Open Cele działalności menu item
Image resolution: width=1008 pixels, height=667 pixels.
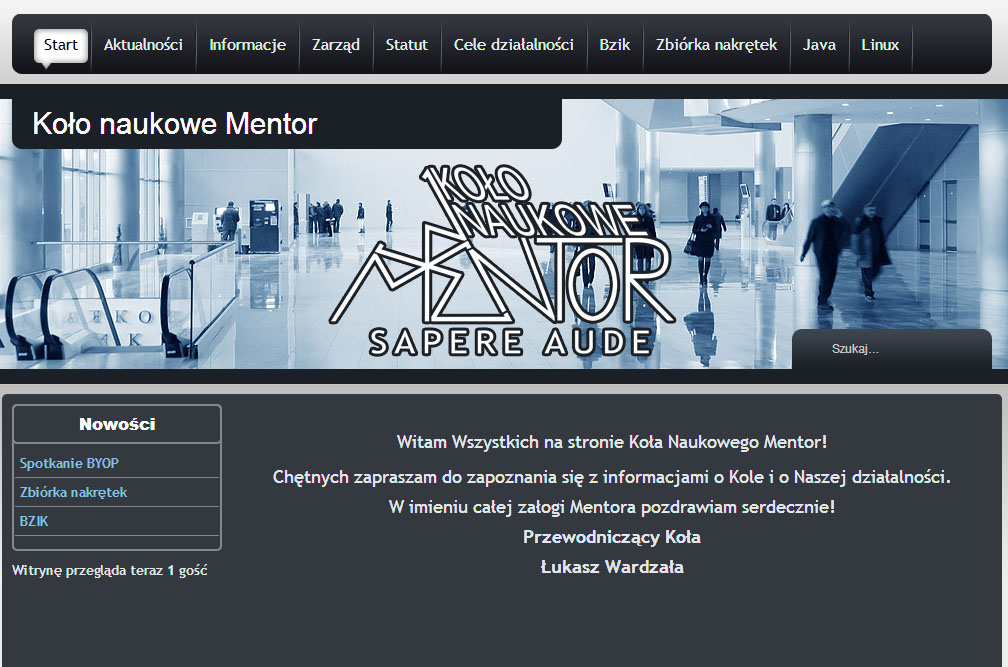[x=514, y=45]
